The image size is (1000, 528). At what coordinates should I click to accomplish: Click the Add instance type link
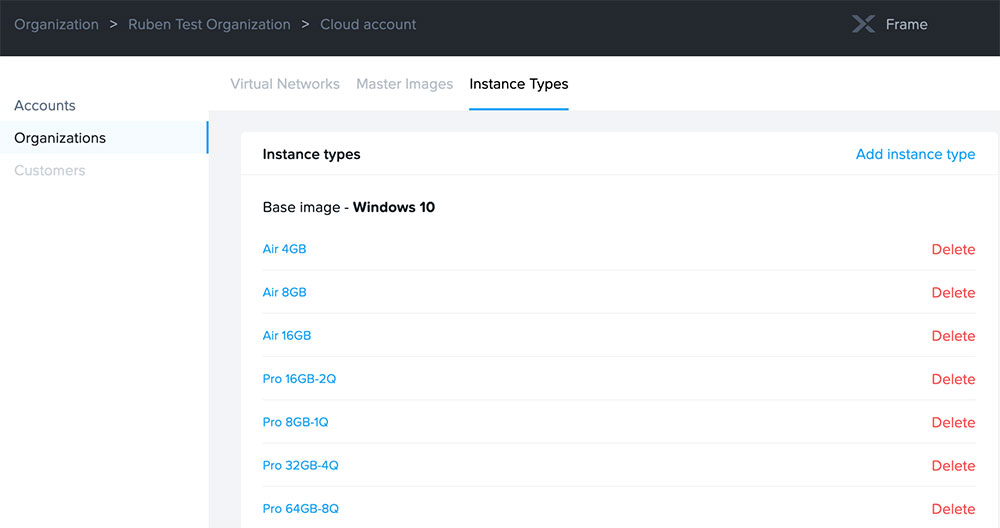[915, 154]
